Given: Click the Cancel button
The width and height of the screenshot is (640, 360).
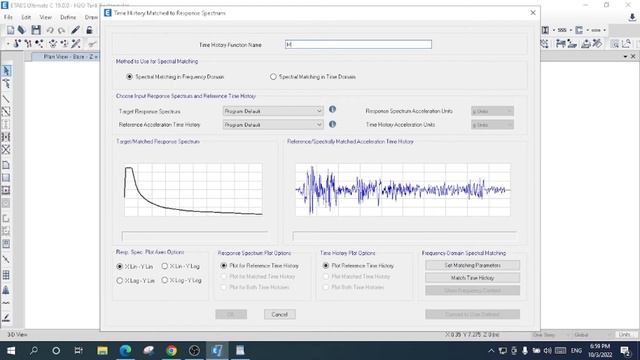Looking at the screenshot, I should click(x=280, y=314).
